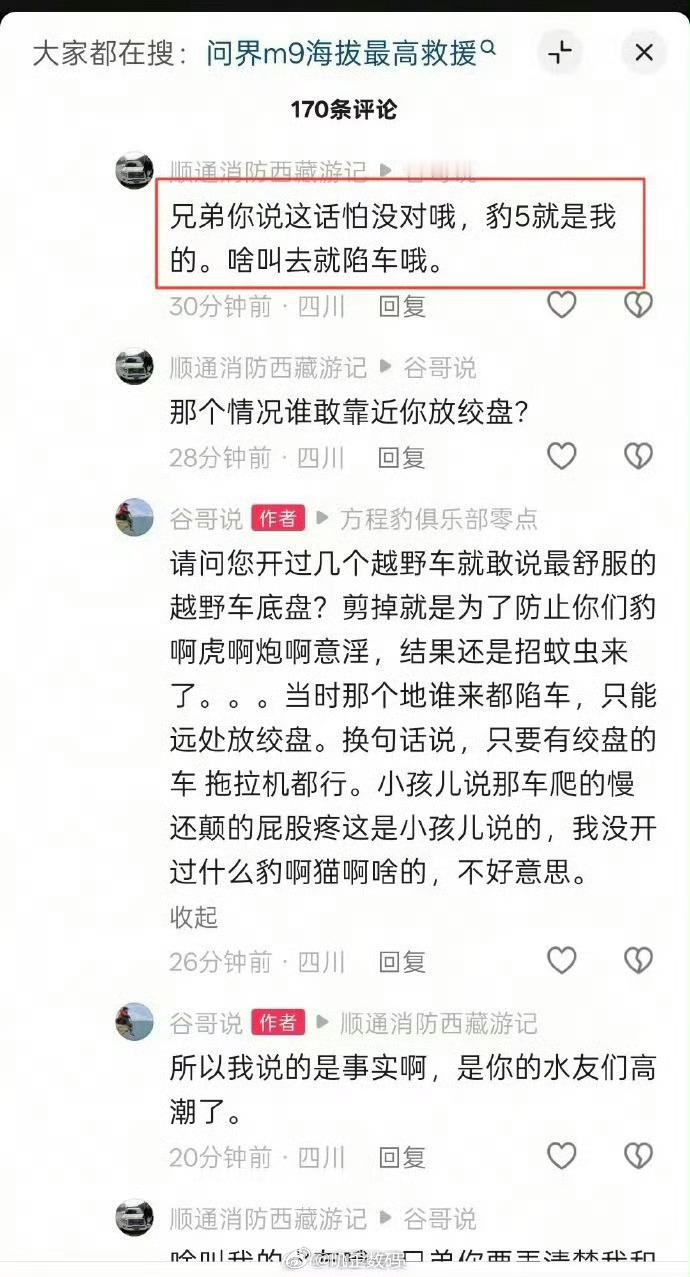Dislike the comment posted 20分钟前
Screen dimensions: 690x1277
pyautogui.click(x=638, y=1156)
